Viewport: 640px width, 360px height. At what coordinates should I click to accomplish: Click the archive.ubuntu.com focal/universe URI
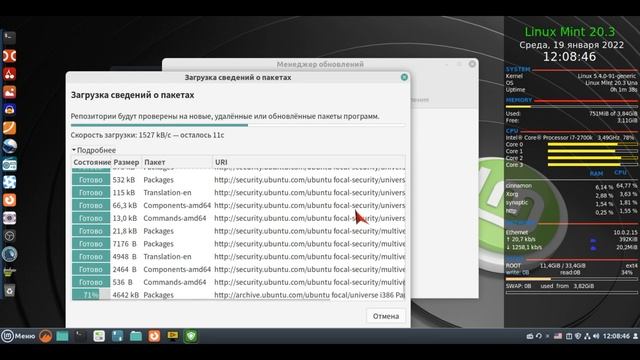click(309, 295)
